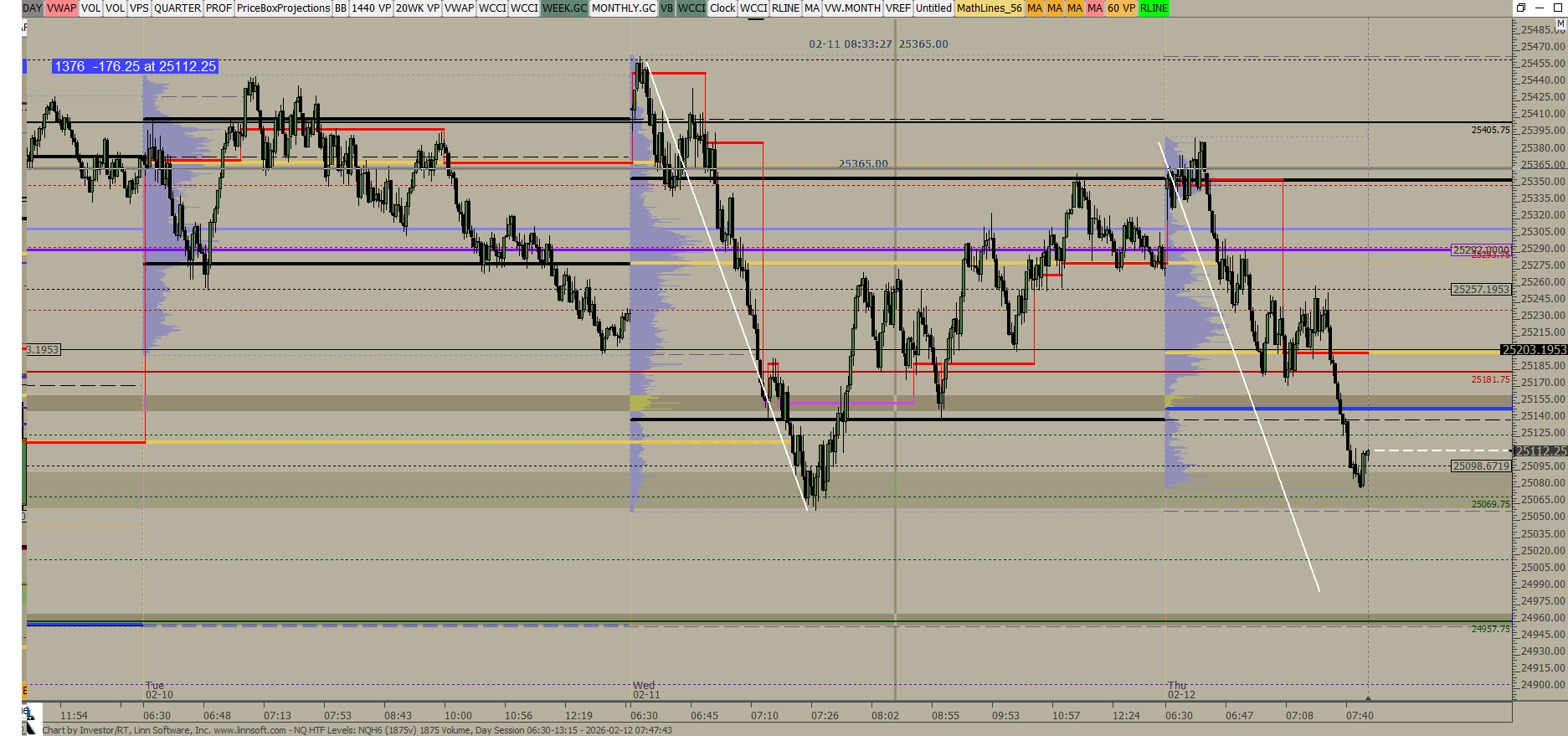Open the DAY period selector
Image resolution: width=1568 pixels, height=736 pixels.
(32, 8)
